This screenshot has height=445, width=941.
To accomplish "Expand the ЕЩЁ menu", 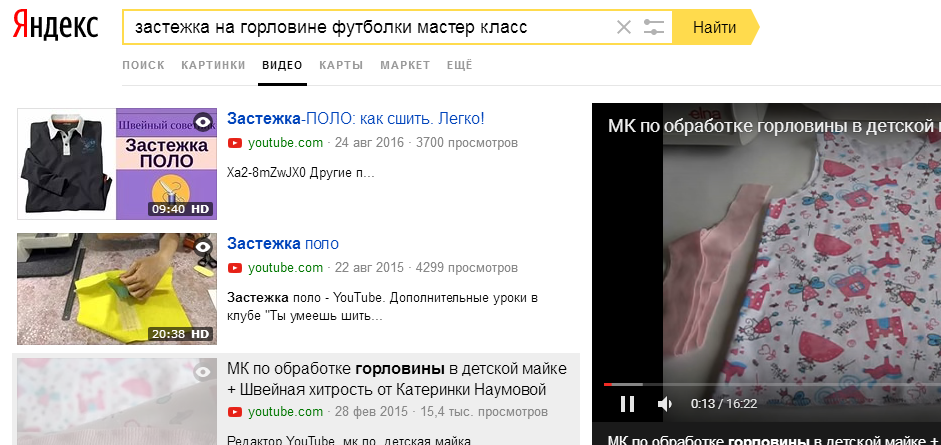I will point(460,65).
